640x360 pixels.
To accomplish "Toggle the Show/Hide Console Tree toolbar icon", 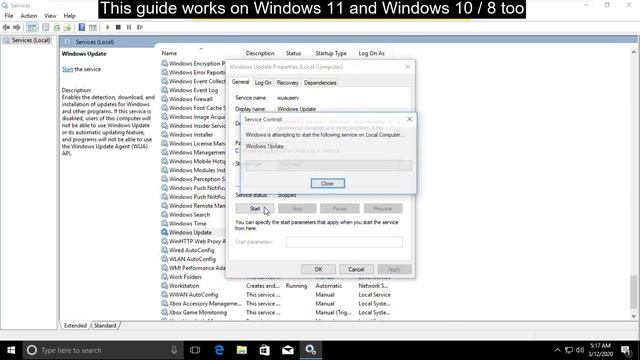I will [x=32, y=27].
